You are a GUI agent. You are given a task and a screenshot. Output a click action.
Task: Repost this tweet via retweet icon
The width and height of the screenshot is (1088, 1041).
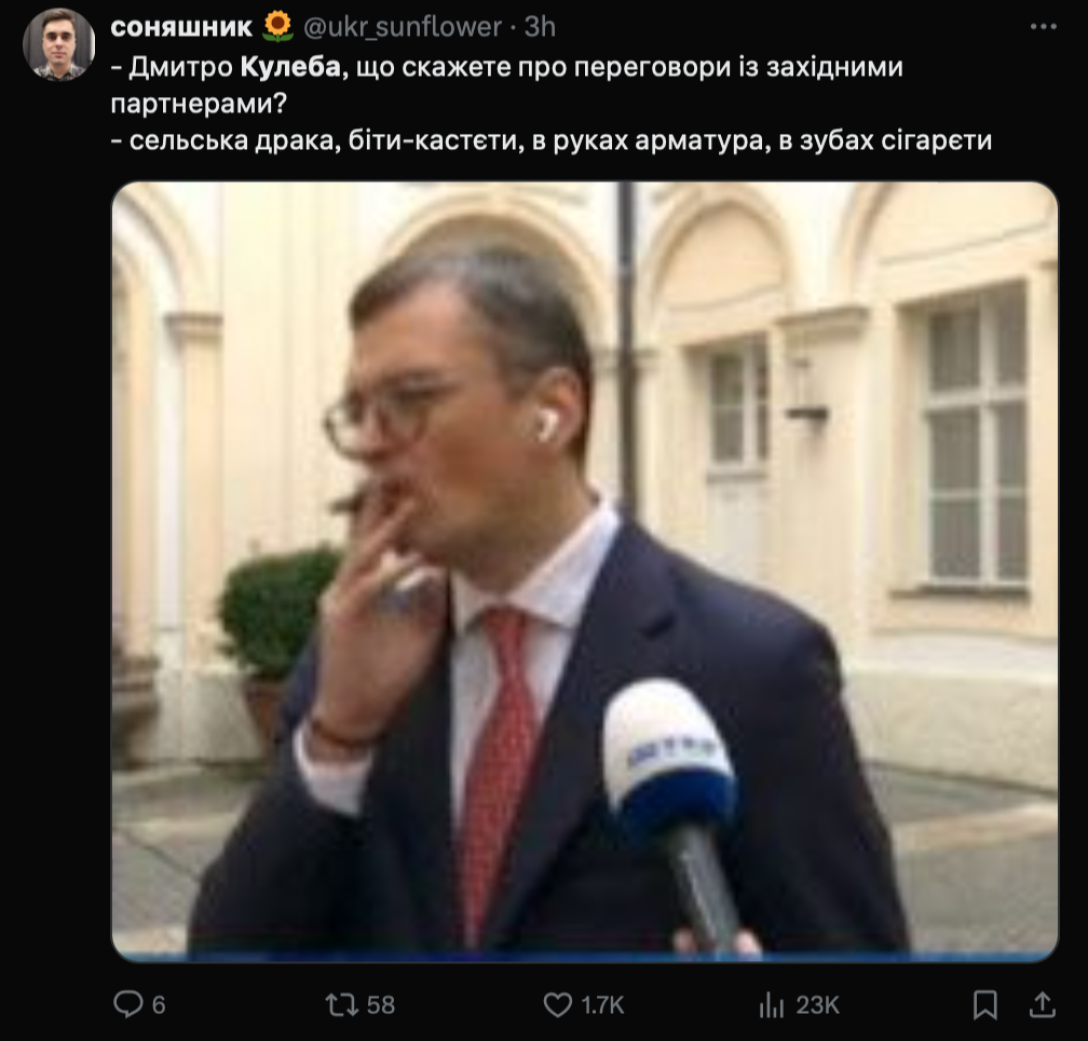(341, 1004)
